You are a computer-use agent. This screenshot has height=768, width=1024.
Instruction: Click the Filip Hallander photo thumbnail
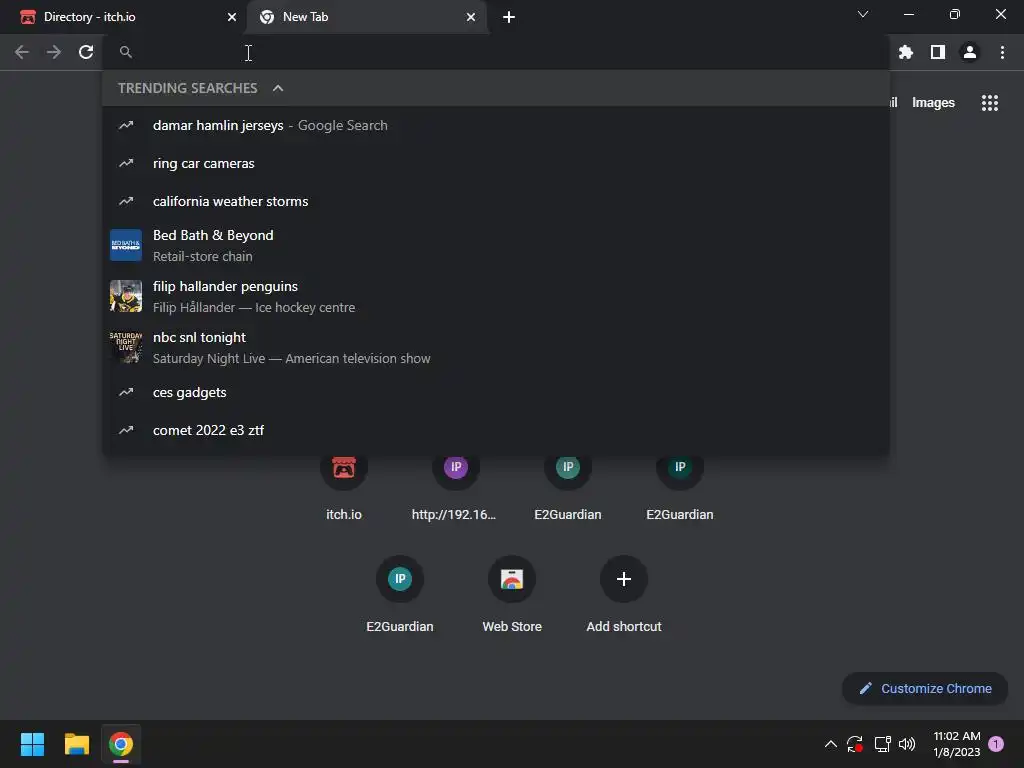pyautogui.click(x=125, y=296)
